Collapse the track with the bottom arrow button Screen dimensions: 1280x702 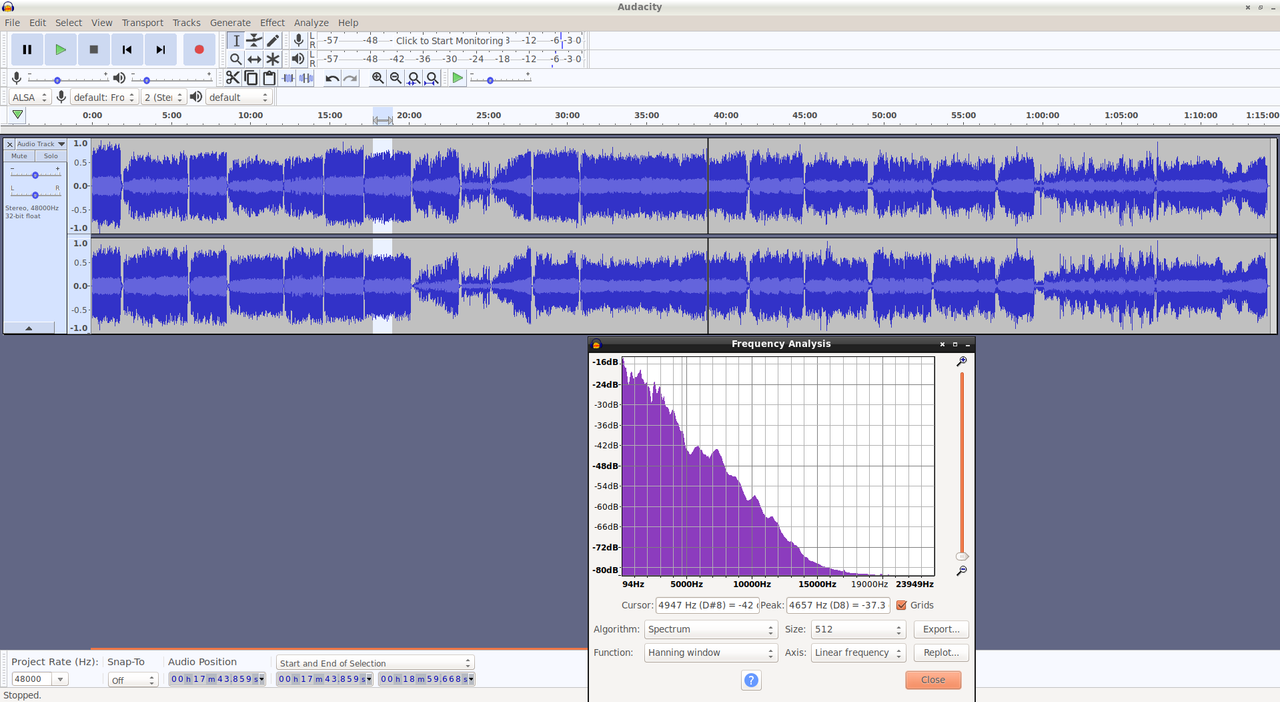coord(28,327)
